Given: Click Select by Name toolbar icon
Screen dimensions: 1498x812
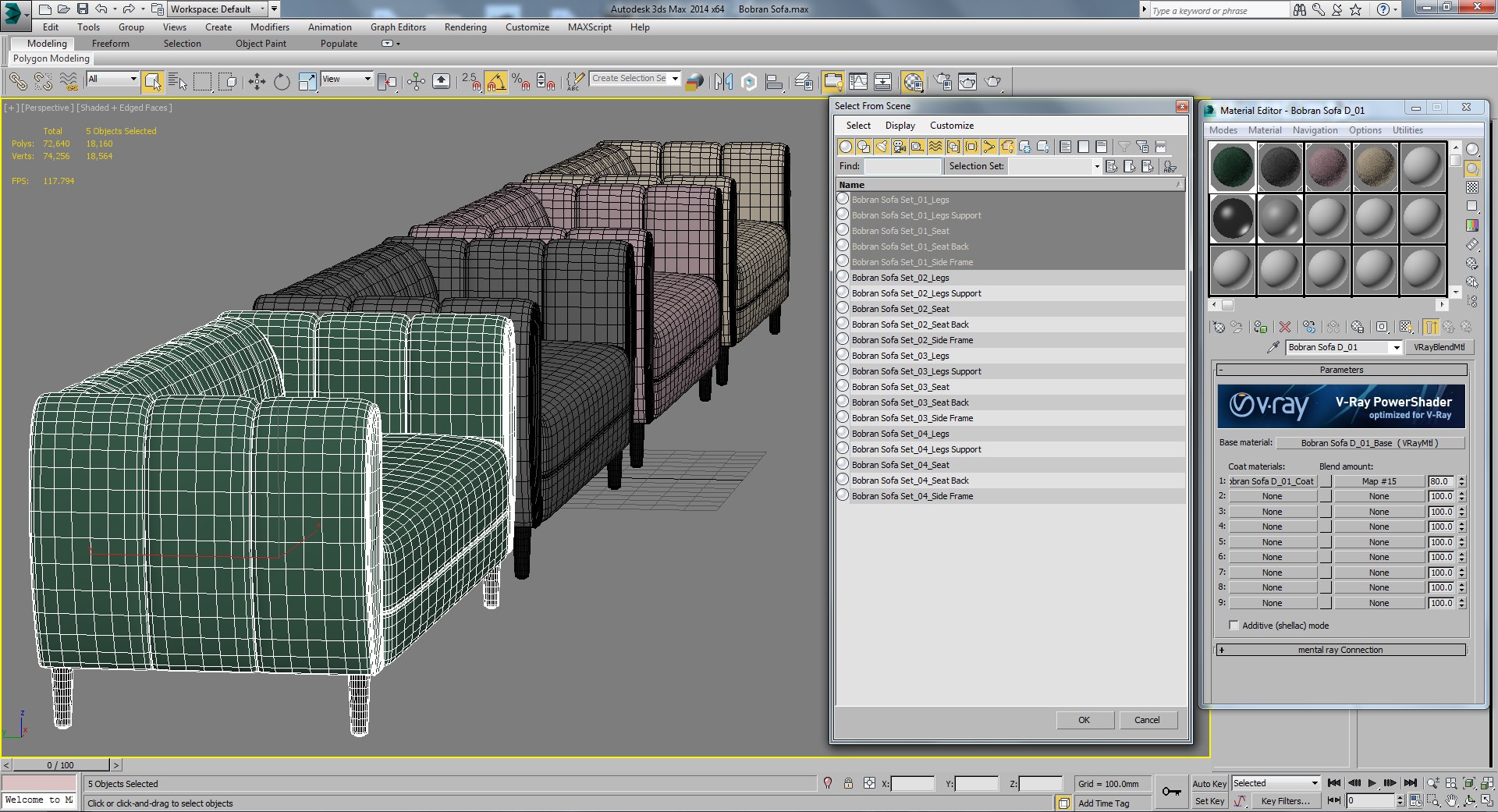Looking at the screenshot, I should tap(178, 81).
